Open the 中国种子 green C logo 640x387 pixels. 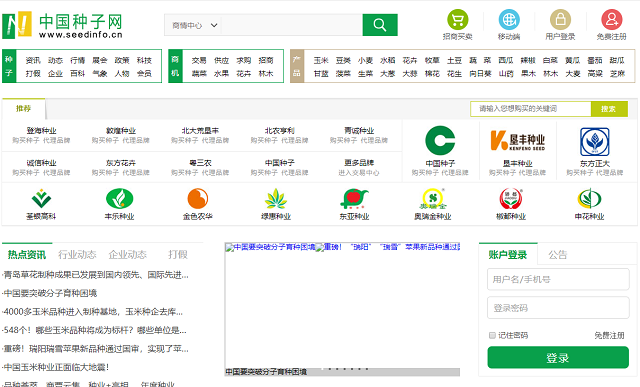pyautogui.click(x=440, y=140)
